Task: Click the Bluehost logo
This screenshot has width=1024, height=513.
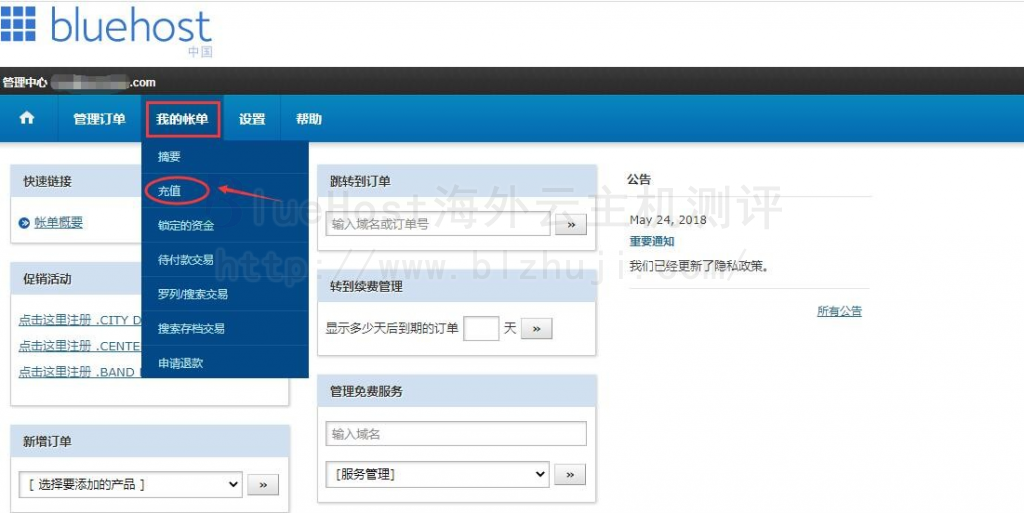Action: pyautogui.click(x=106, y=30)
